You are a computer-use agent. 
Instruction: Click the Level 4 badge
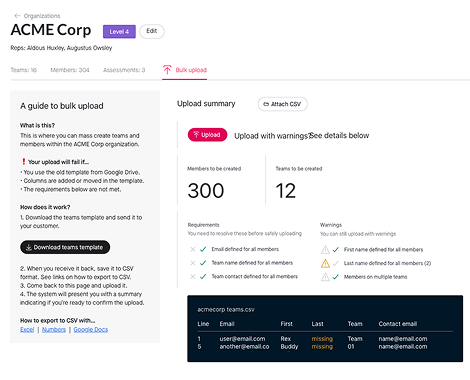tap(119, 32)
